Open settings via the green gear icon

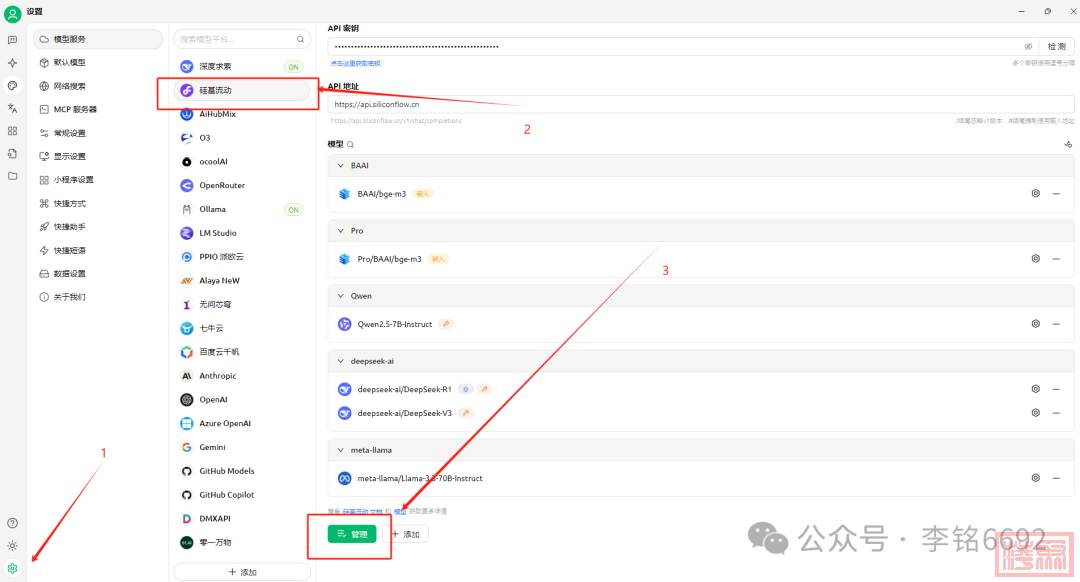coord(12,568)
